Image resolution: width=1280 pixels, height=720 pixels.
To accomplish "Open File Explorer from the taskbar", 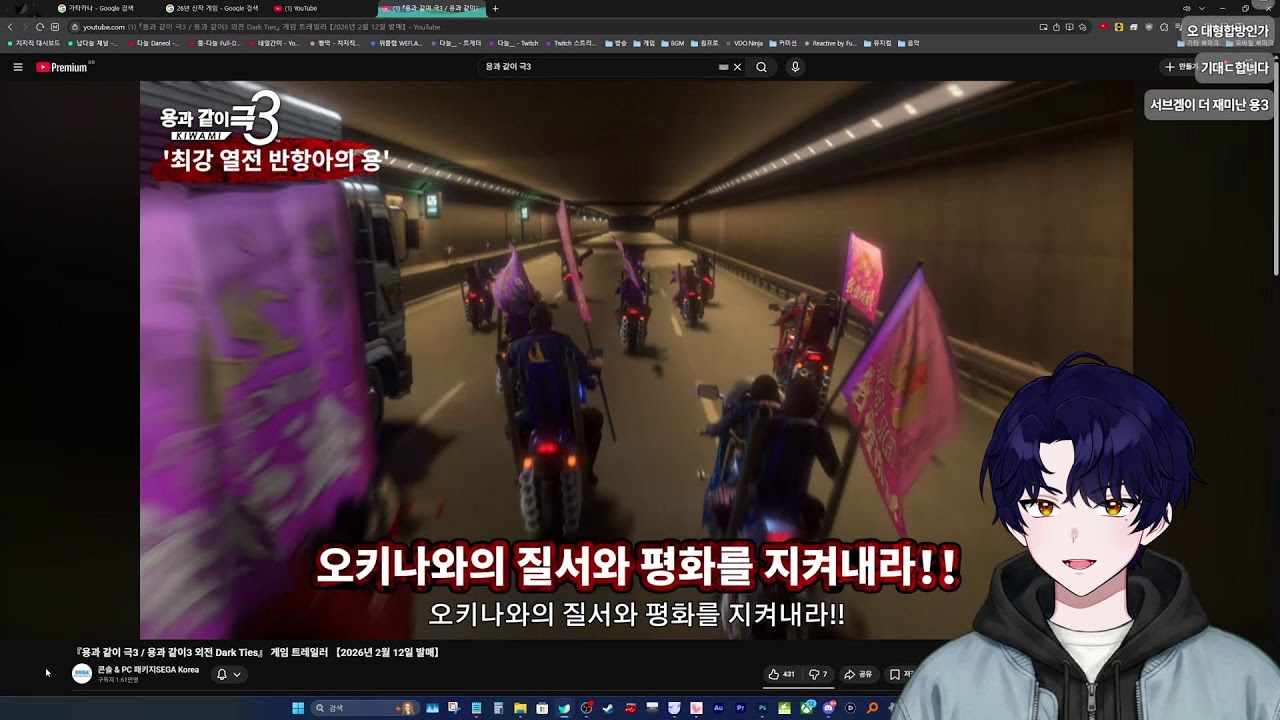I will coord(520,708).
